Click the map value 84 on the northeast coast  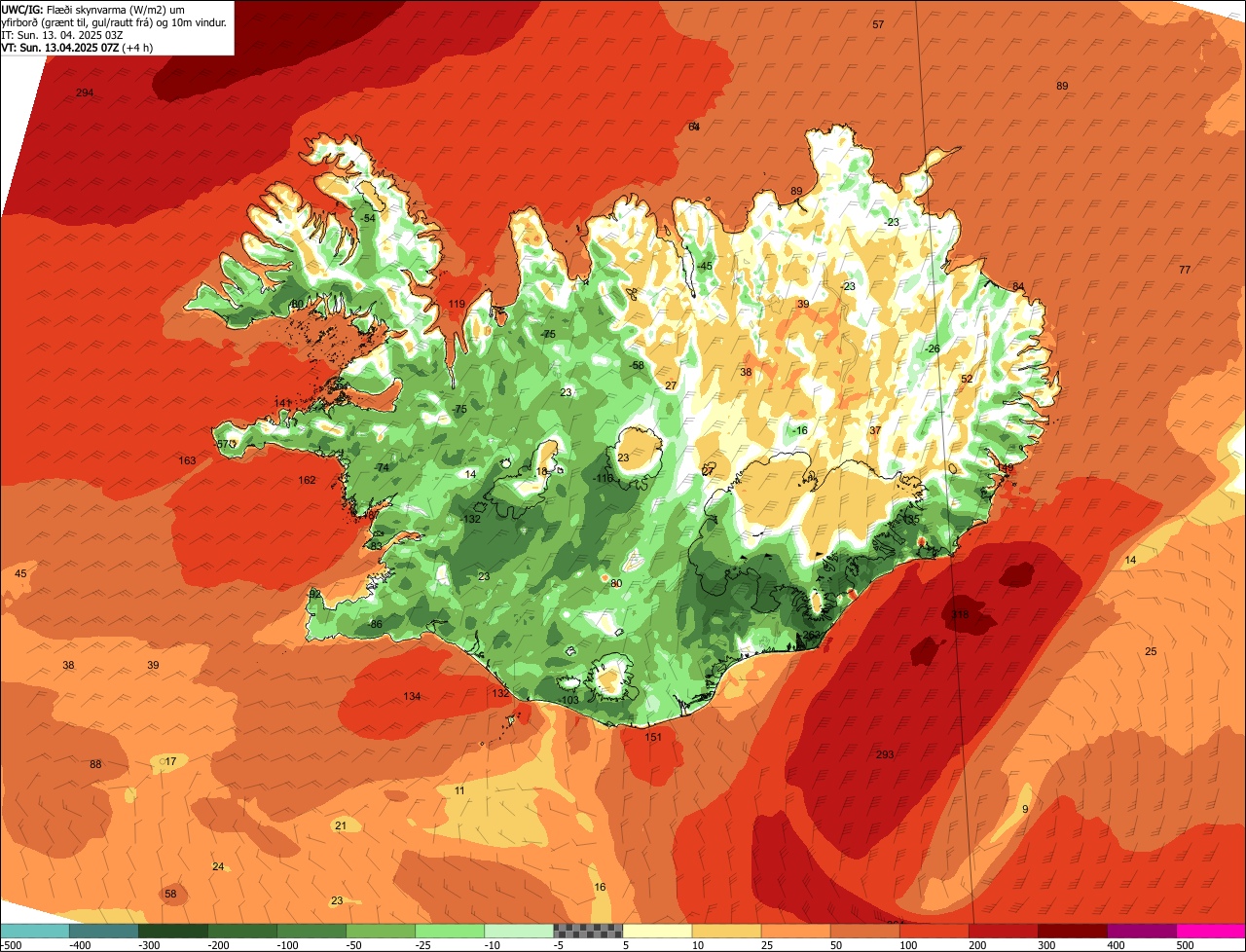pyautogui.click(x=1018, y=287)
